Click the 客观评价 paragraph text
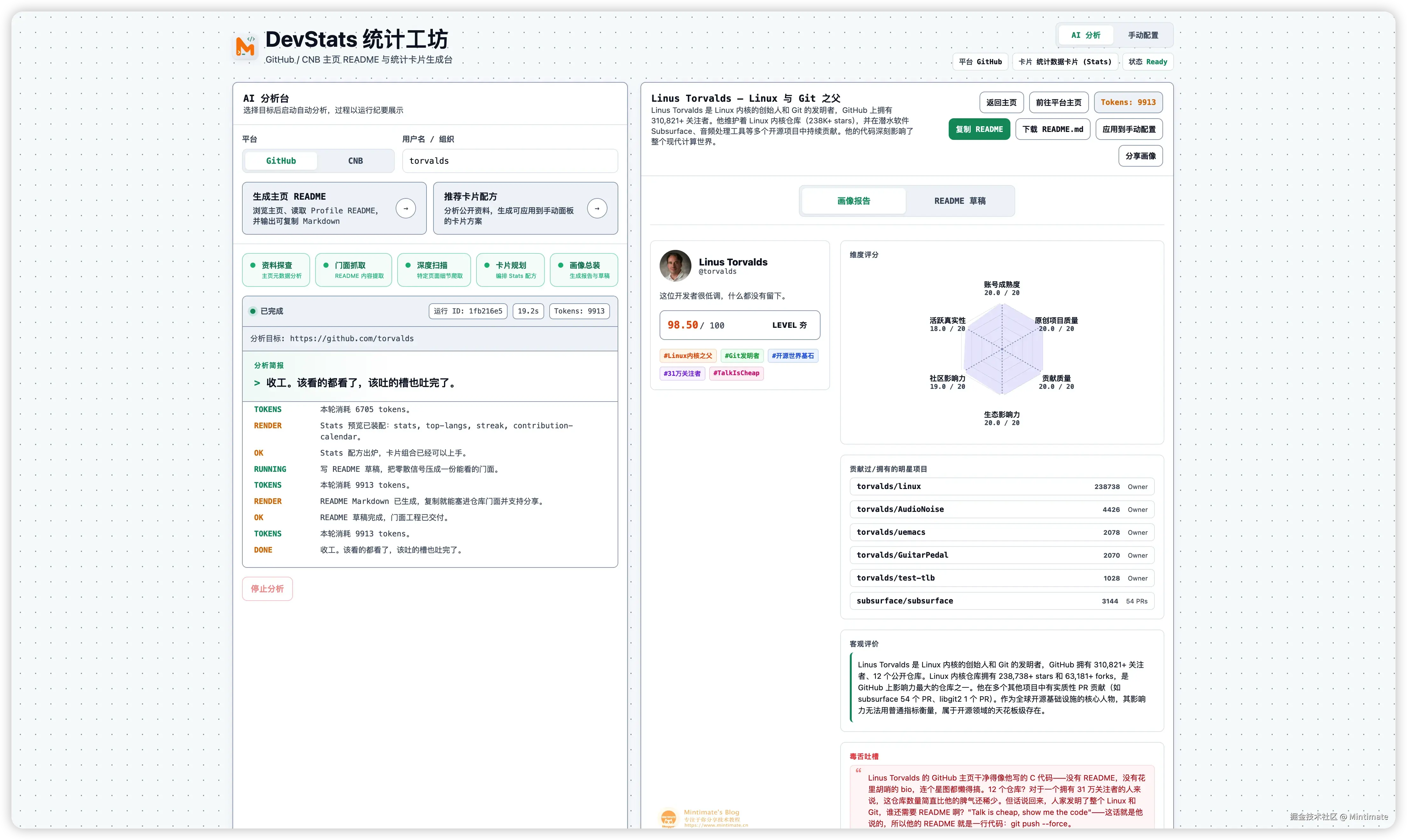Screen dimensions: 1407x840 pos(1002,687)
